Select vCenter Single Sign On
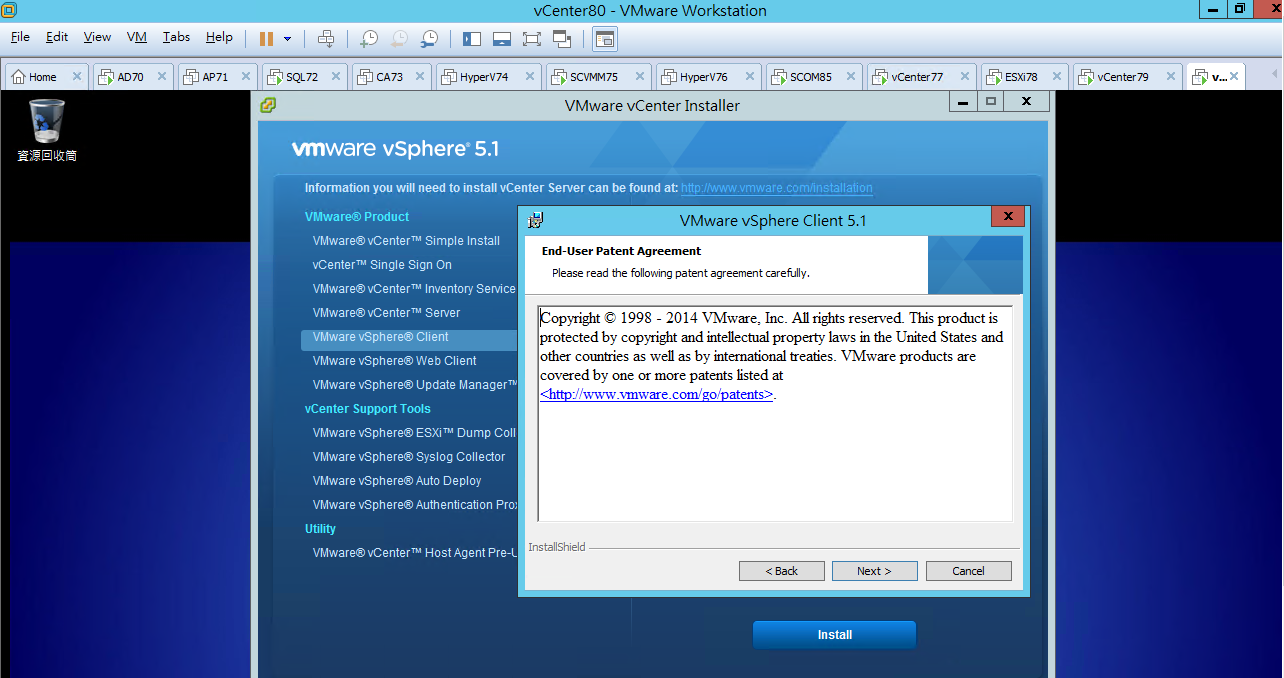1284x678 pixels. 382,265
